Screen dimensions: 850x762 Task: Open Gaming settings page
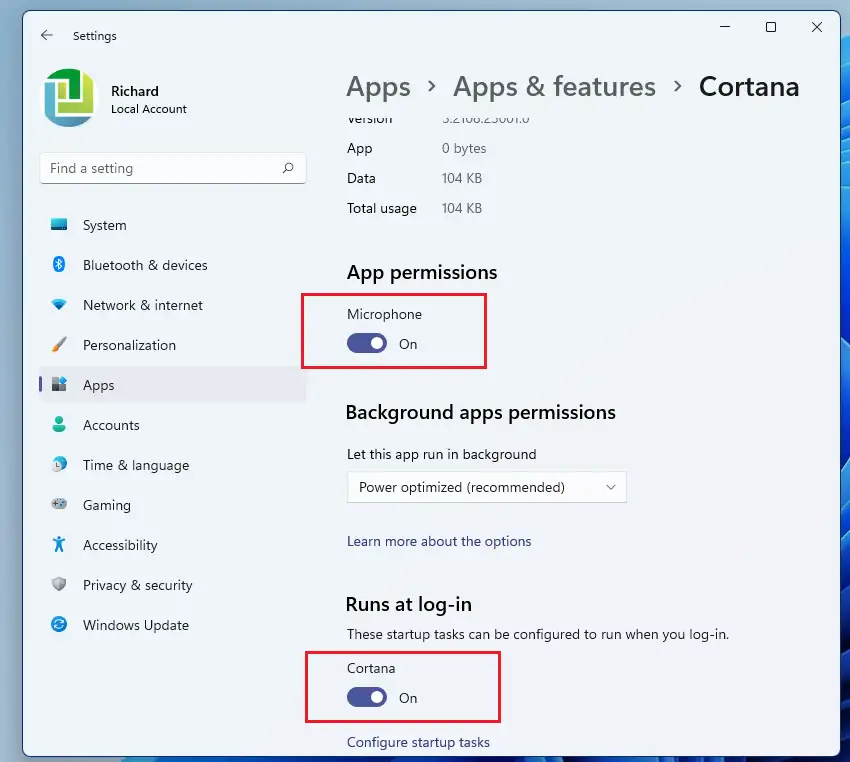(x=173, y=505)
